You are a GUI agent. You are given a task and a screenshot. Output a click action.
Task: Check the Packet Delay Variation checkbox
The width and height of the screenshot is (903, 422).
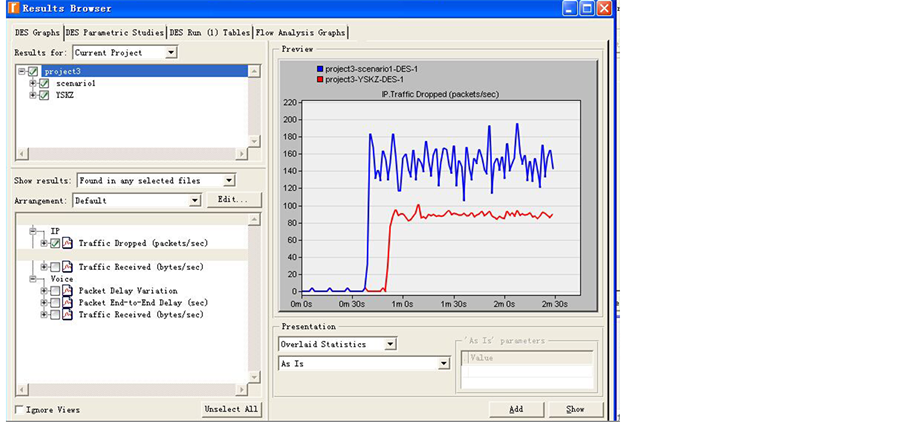[55, 291]
